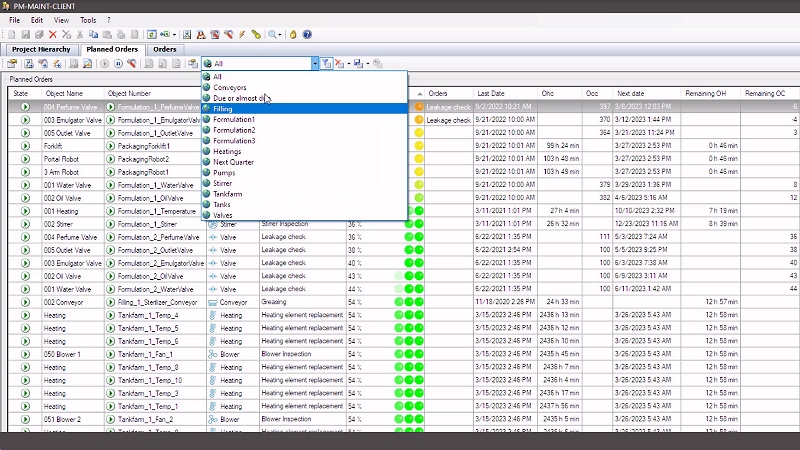Click the Valve type icon in Formulation_2_PerfumeValve row
Screen dimensions: 800x450
213,237
